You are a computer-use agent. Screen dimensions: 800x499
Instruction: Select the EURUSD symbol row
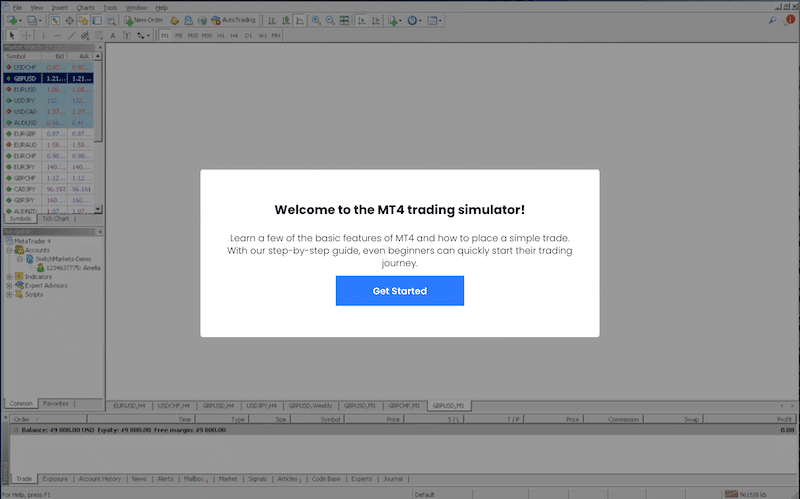tap(48, 89)
